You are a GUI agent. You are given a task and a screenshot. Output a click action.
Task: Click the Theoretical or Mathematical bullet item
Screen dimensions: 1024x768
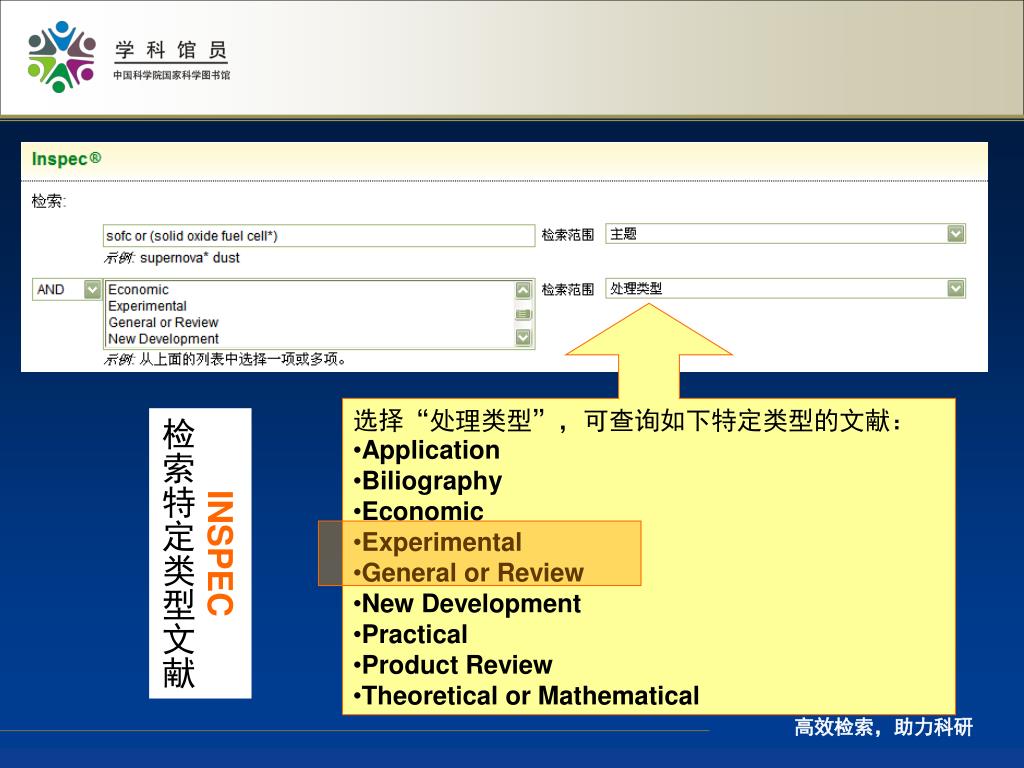526,696
